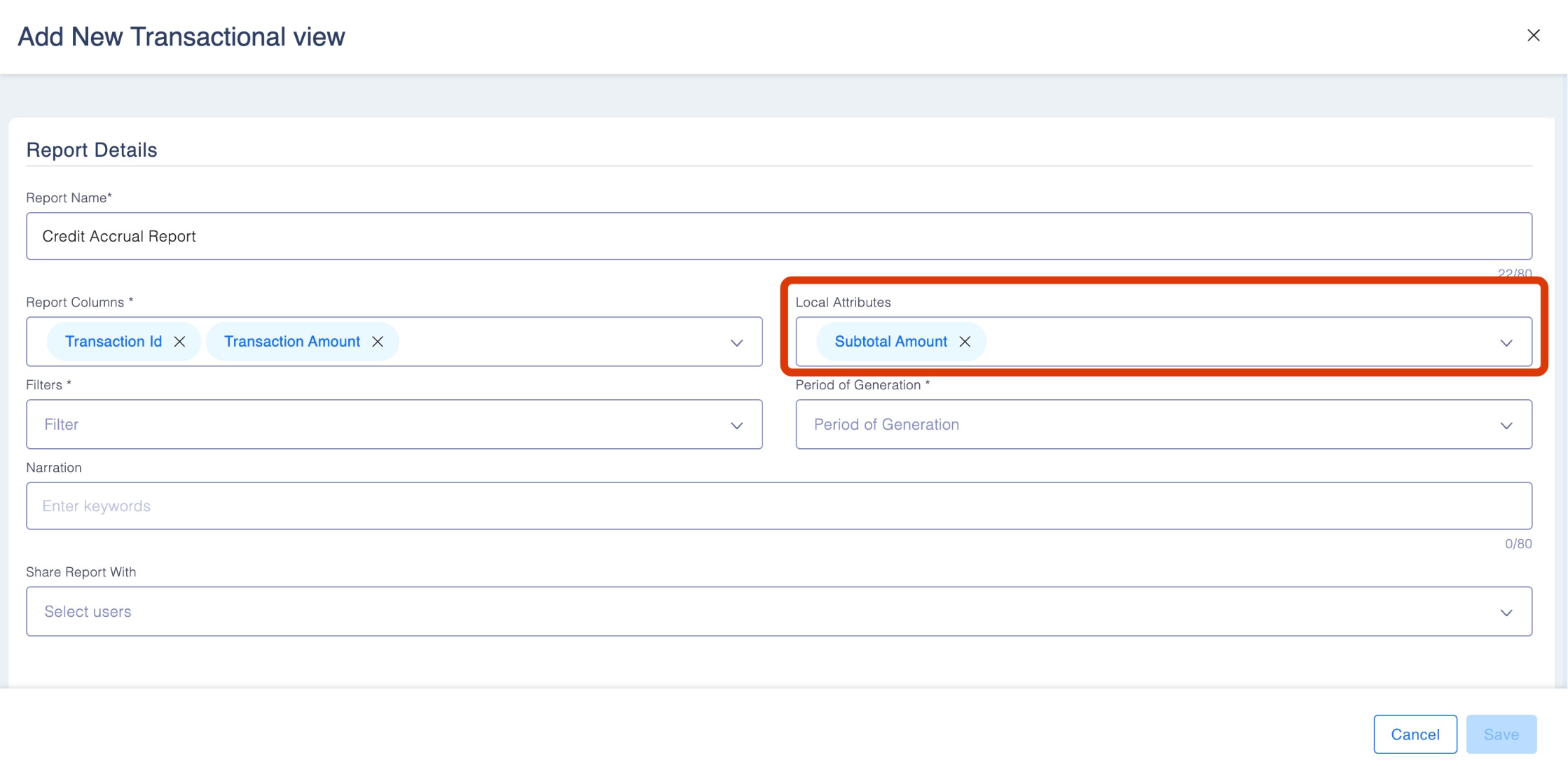Click the Select users placeholder
Screen dimensions: 1568x780
[x=88, y=612]
